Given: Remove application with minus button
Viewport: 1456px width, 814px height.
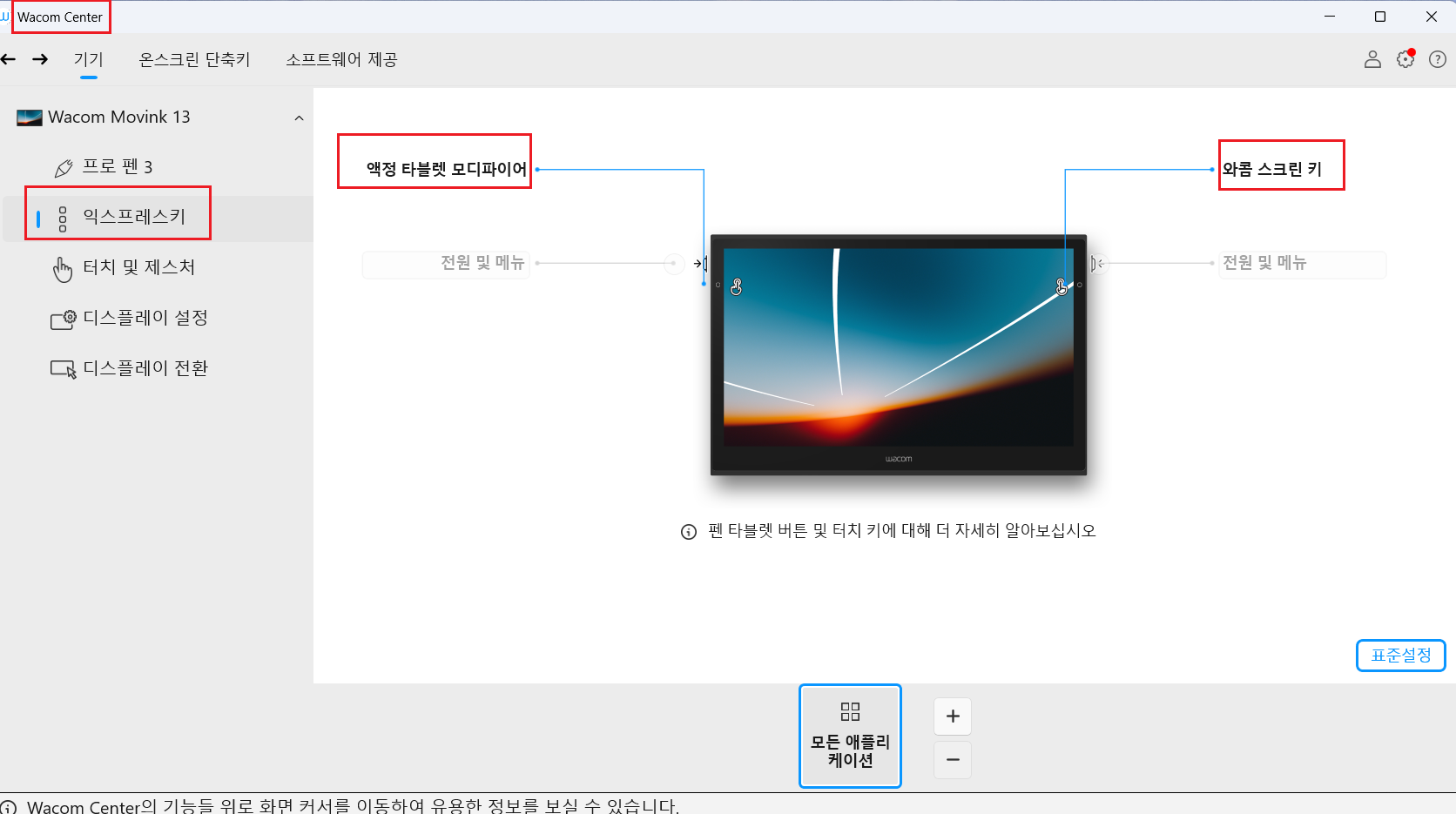Looking at the screenshot, I should (953, 760).
